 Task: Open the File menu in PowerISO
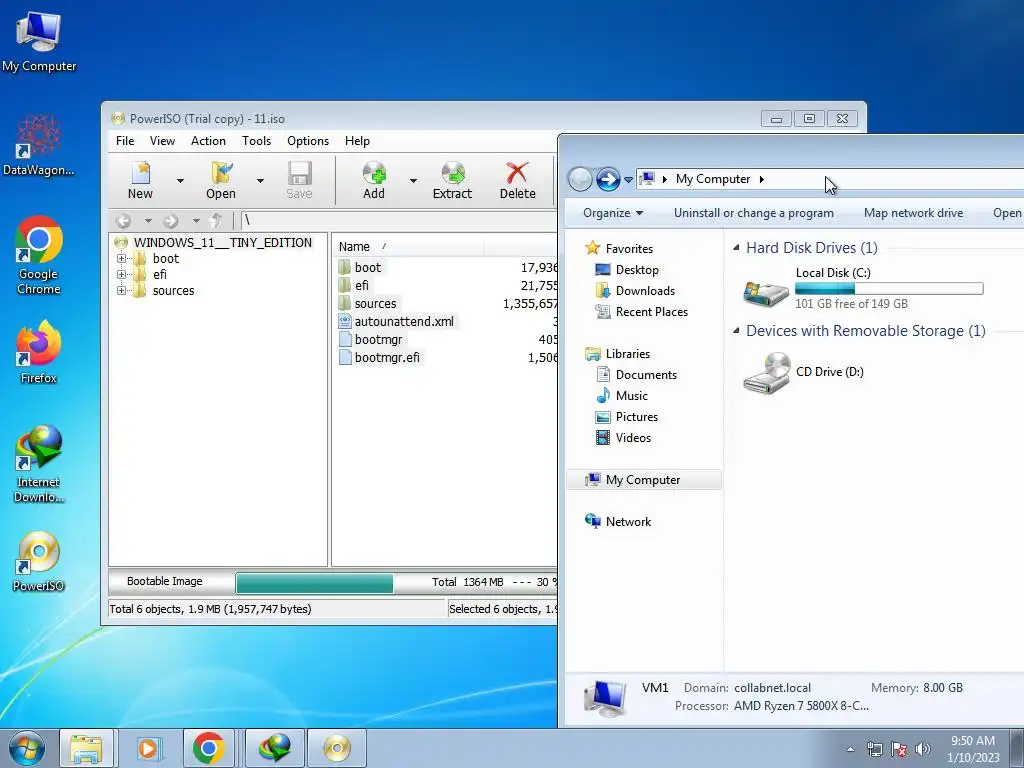click(125, 141)
